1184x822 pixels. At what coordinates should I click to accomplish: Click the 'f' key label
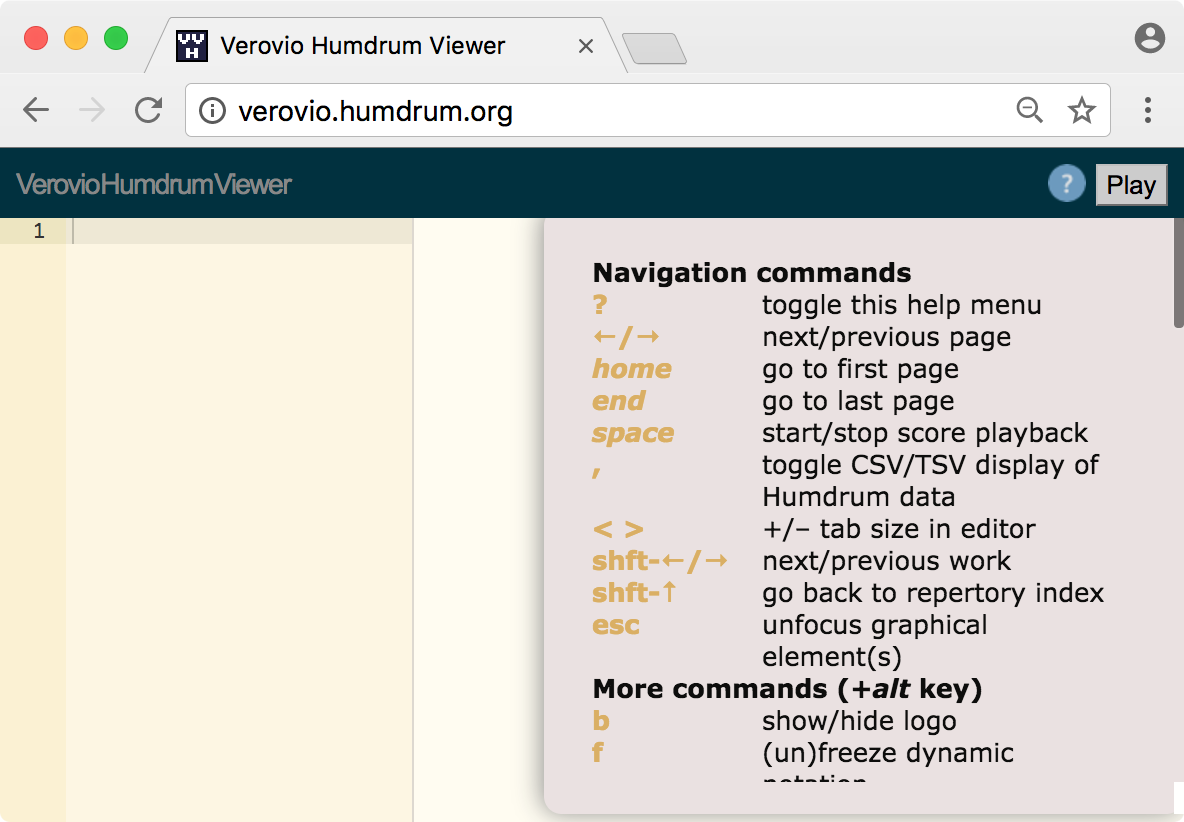click(x=598, y=753)
